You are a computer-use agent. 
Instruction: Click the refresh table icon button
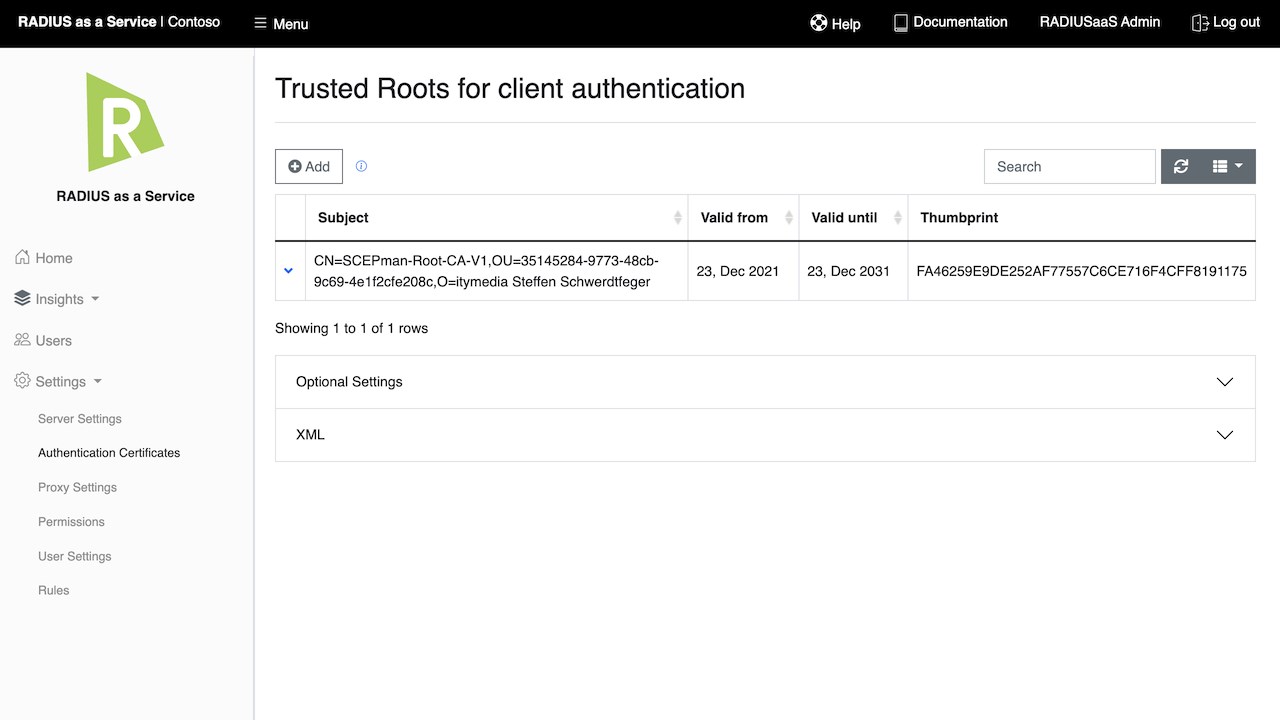1181,167
